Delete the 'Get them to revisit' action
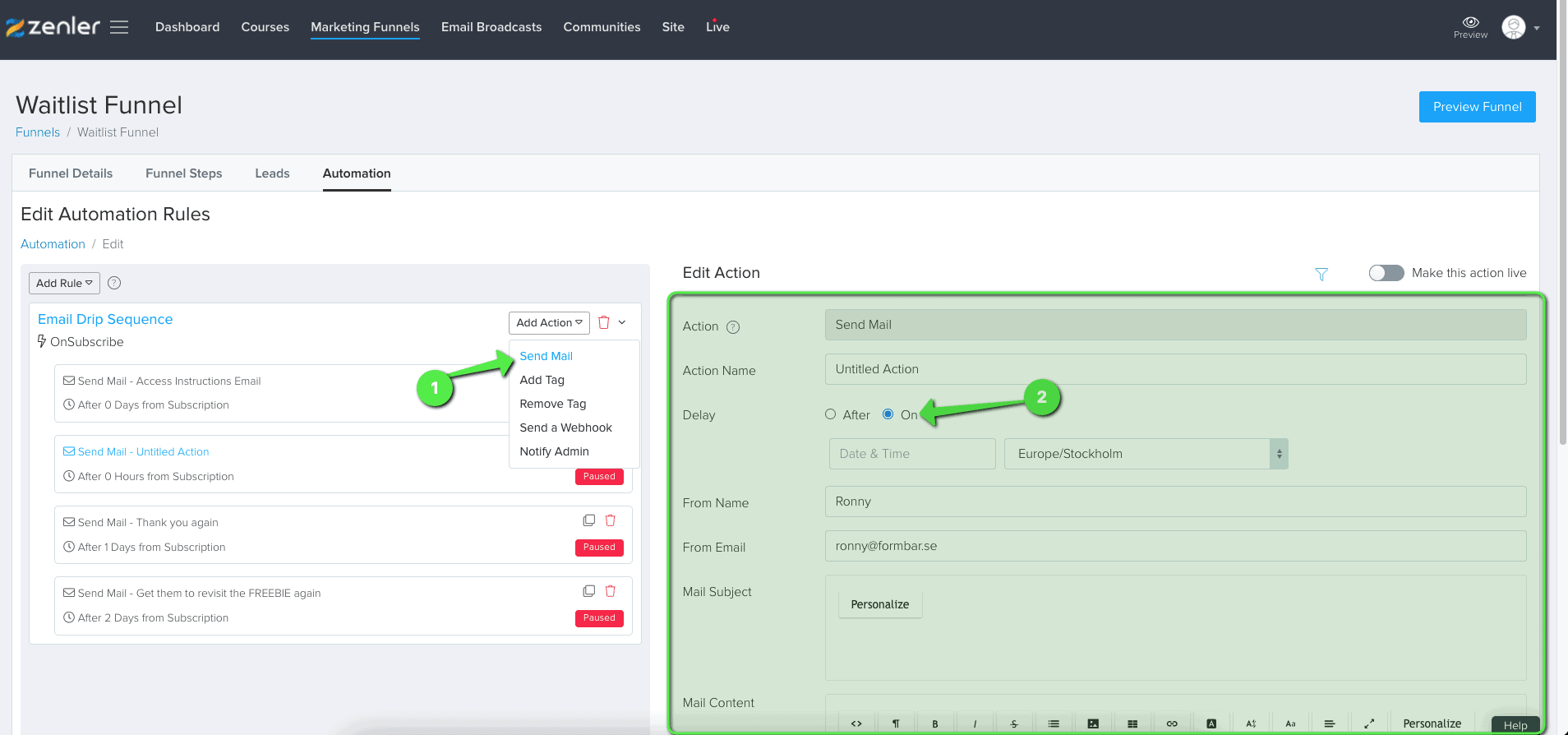Viewport: 1568px width, 735px height. click(x=611, y=591)
